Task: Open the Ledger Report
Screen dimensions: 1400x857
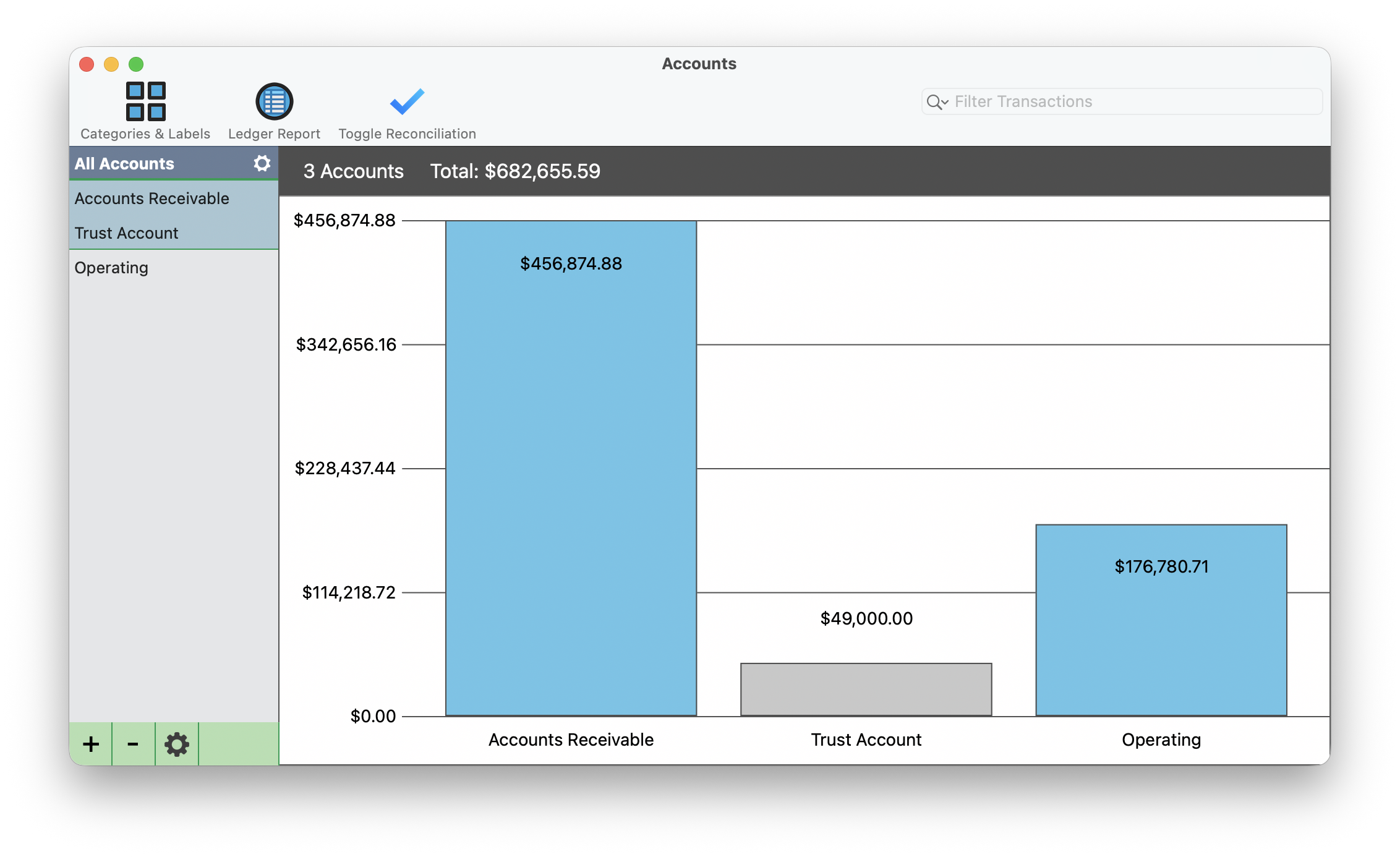Action: pos(273,111)
